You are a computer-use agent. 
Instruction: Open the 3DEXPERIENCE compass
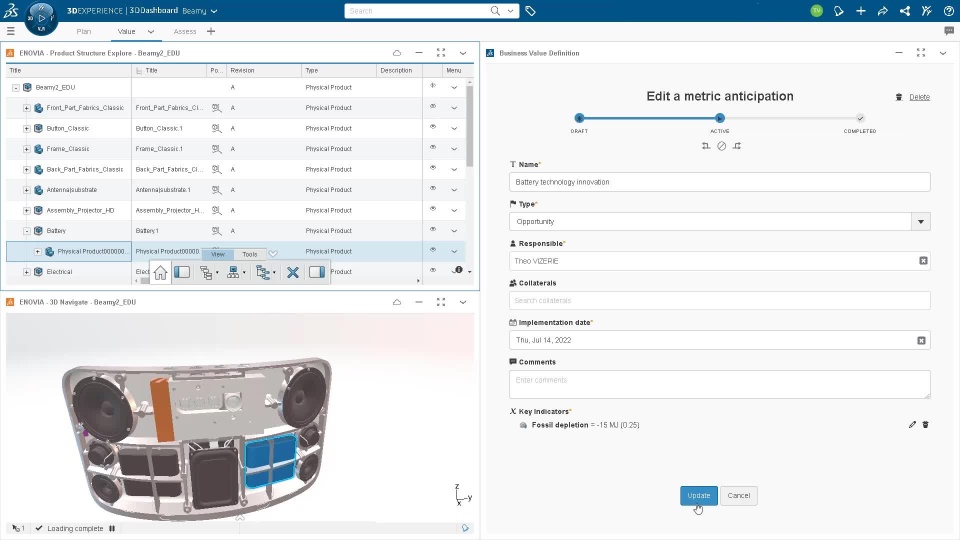point(41,18)
